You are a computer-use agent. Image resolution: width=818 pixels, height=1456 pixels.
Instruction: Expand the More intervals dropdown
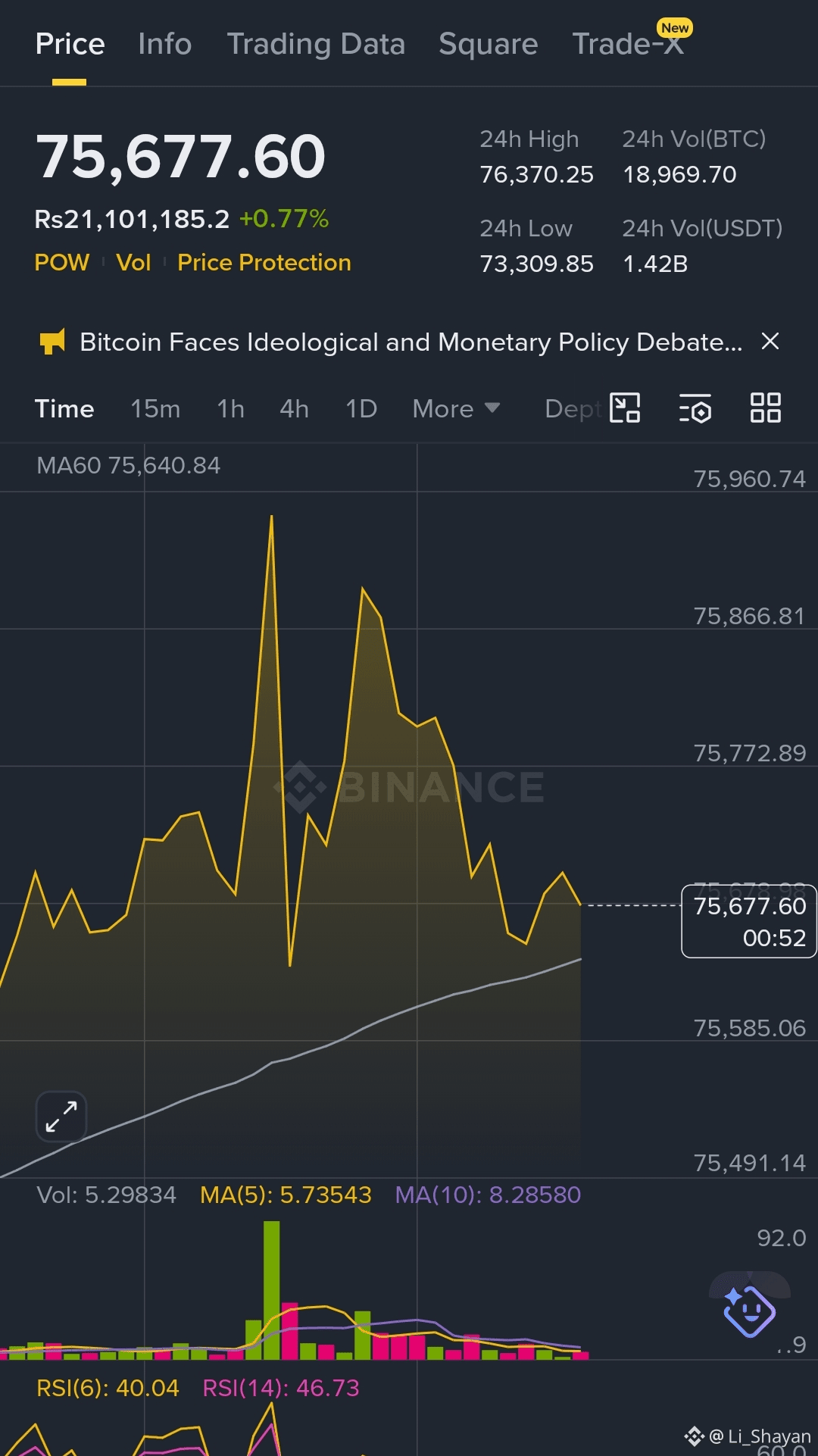[x=456, y=409]
